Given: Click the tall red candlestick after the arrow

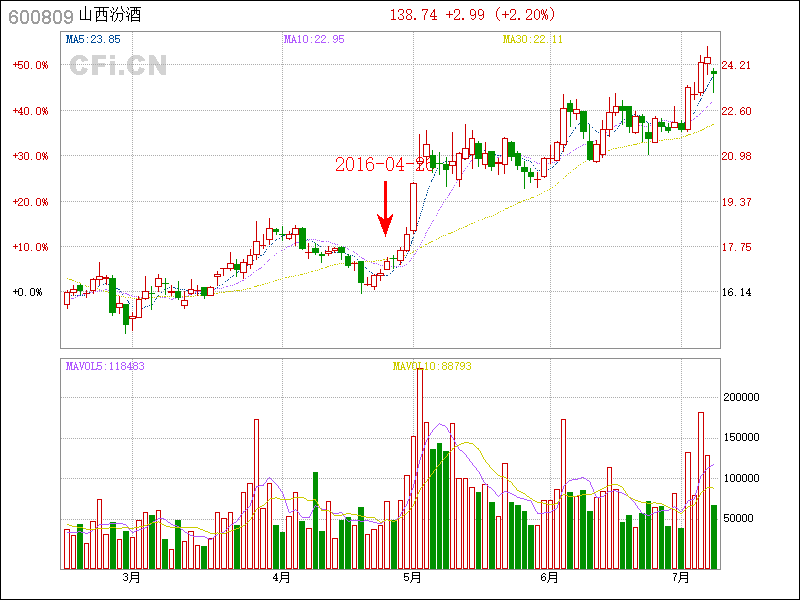Looking at the screenshot, I should pos(413,207).
